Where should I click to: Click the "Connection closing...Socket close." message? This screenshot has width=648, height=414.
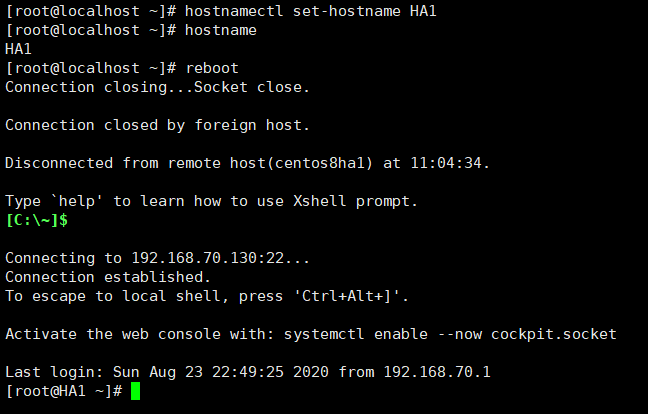pos(157,87)
